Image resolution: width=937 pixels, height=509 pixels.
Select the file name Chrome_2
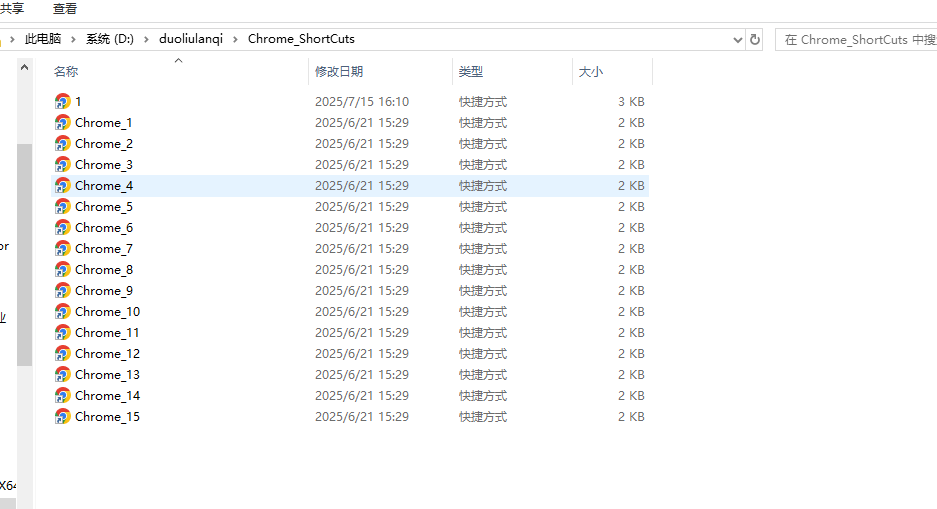click(104, 143)
